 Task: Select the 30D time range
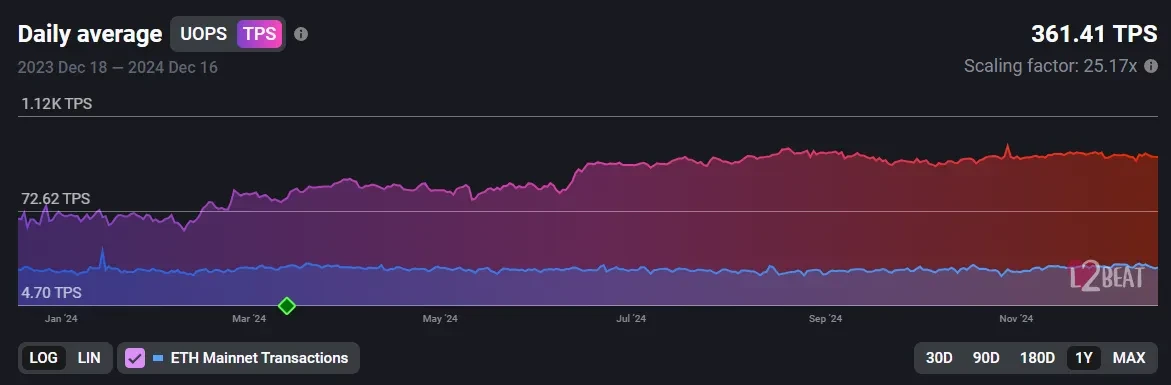pyautogui.click(x=939, y=358)
